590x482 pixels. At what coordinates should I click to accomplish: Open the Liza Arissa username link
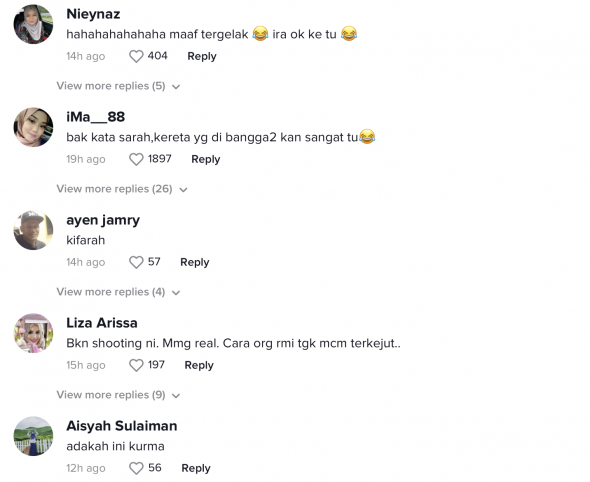tap(102, 323)
